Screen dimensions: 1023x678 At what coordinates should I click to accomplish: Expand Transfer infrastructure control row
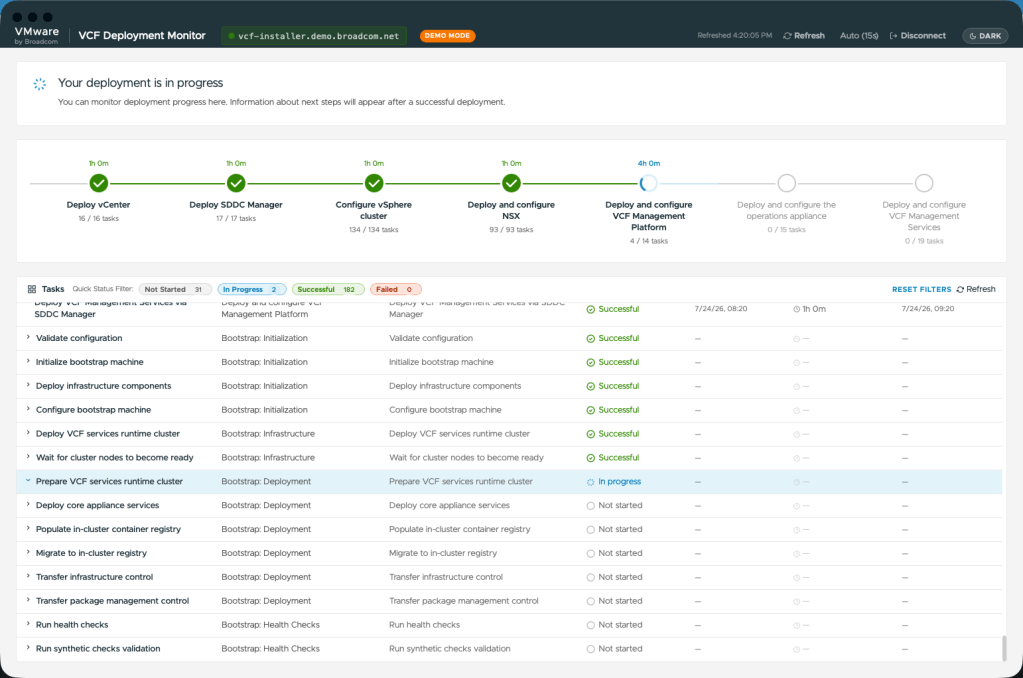pos(28,576)
